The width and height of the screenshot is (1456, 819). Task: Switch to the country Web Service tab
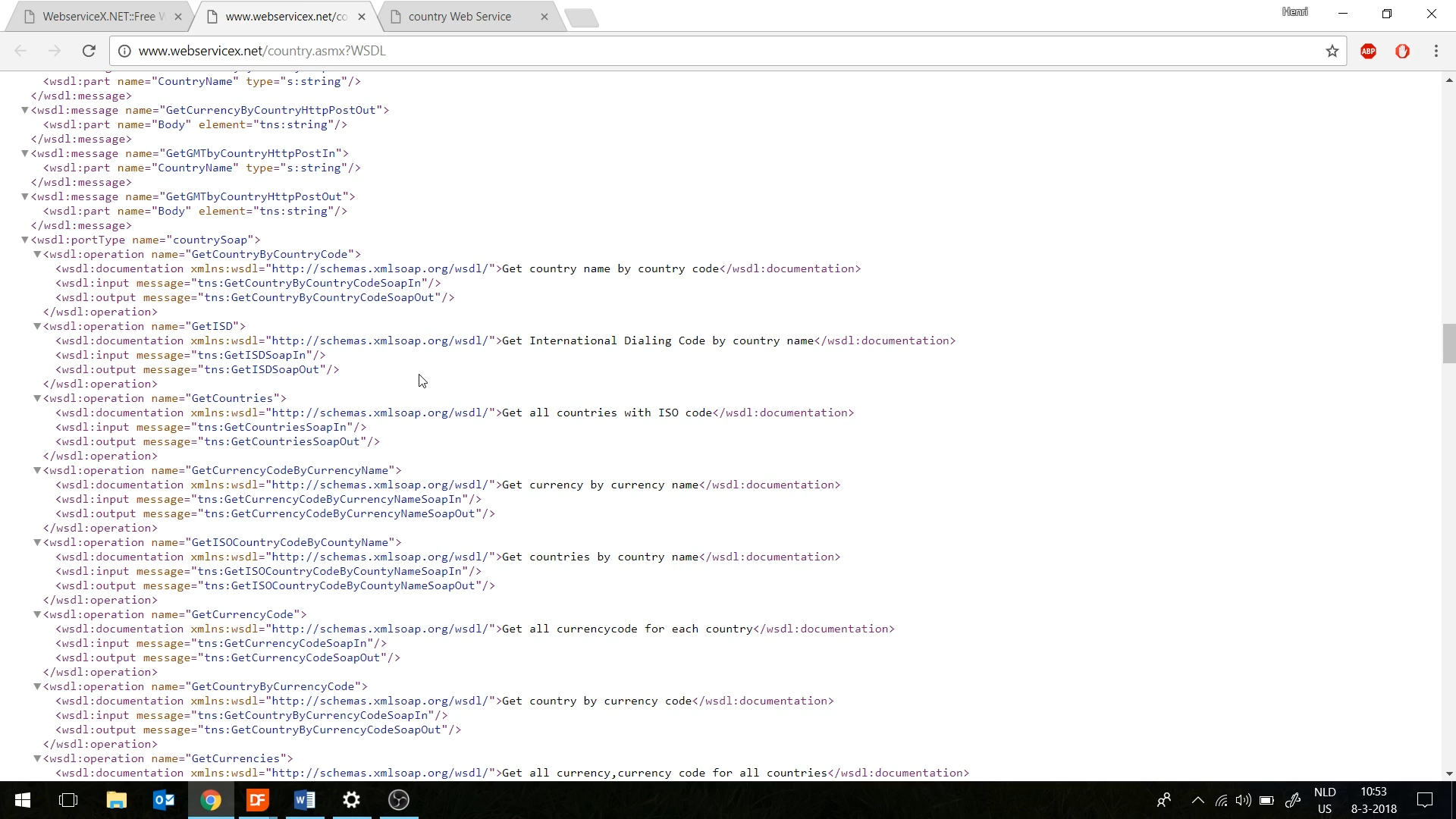460,17
